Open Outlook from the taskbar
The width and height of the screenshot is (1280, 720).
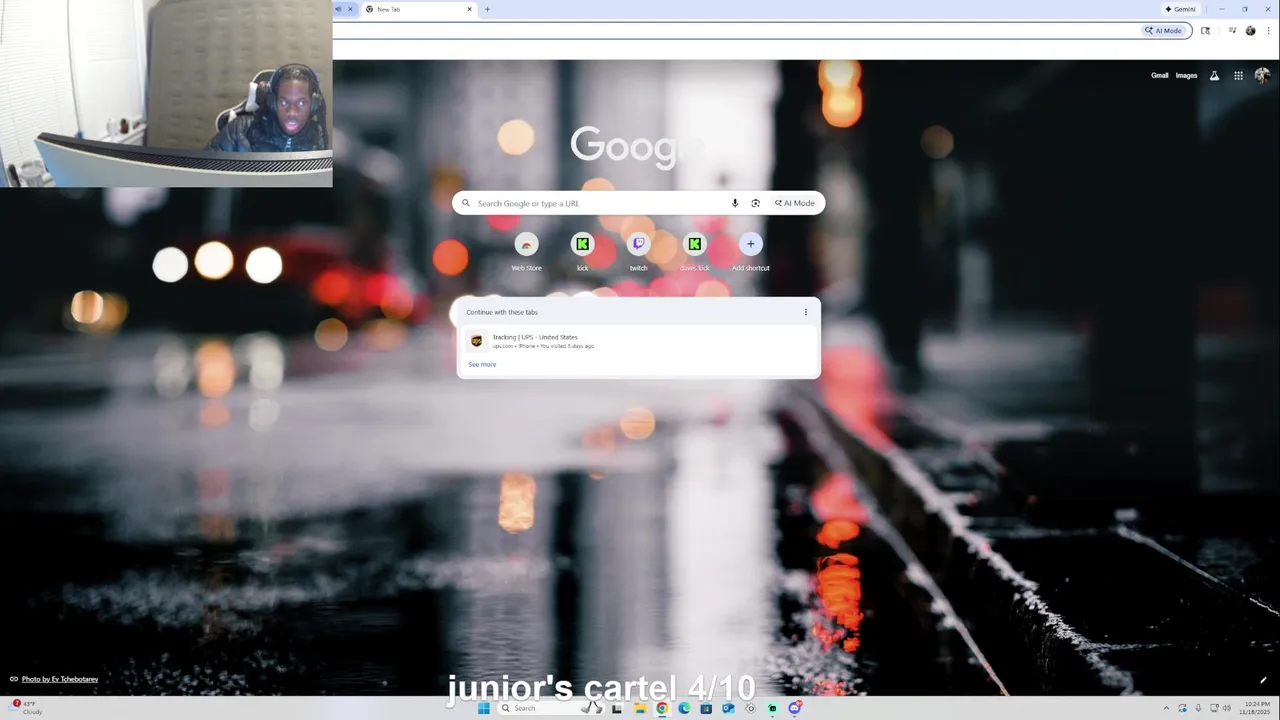[728, 708]
